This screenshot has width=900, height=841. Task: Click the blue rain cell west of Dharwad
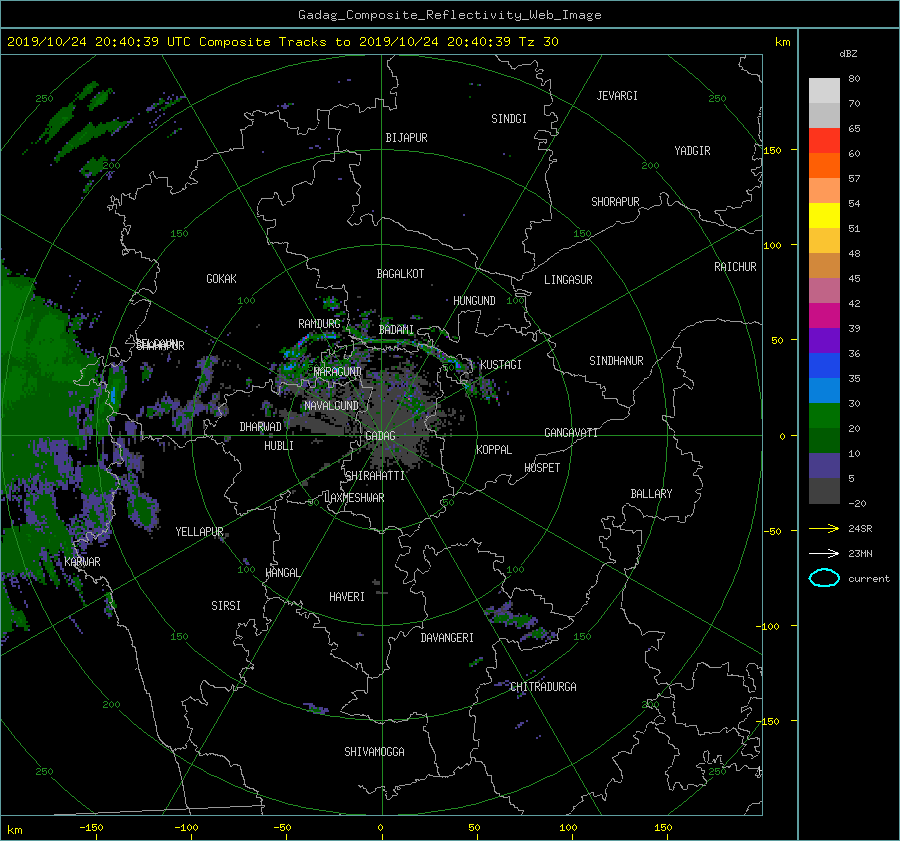113,395
